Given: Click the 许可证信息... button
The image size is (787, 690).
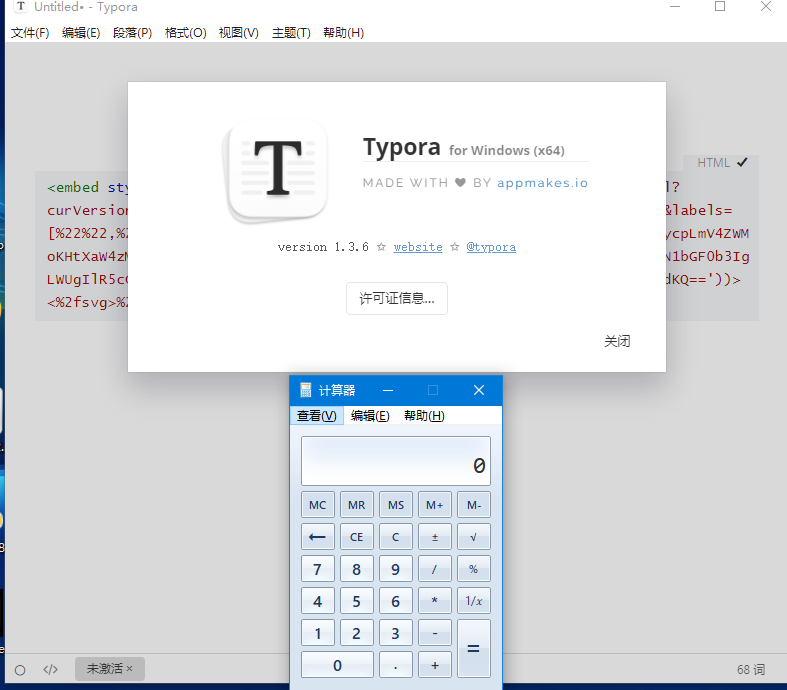Looking at the screenshot, I should pyautogui.click(x=397, y=299).
